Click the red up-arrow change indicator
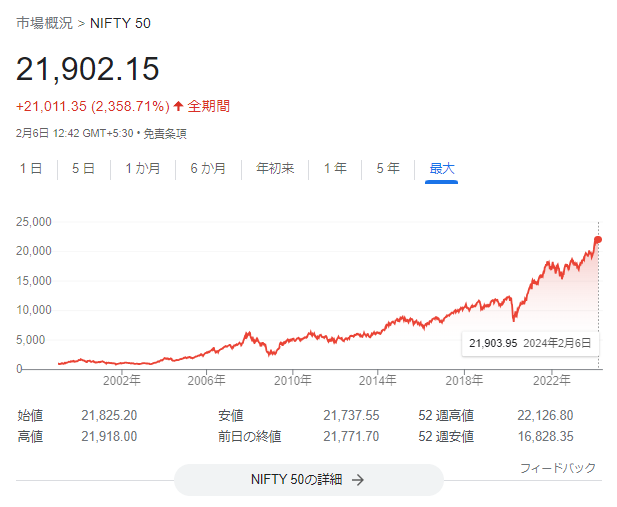 click(178, 106)
